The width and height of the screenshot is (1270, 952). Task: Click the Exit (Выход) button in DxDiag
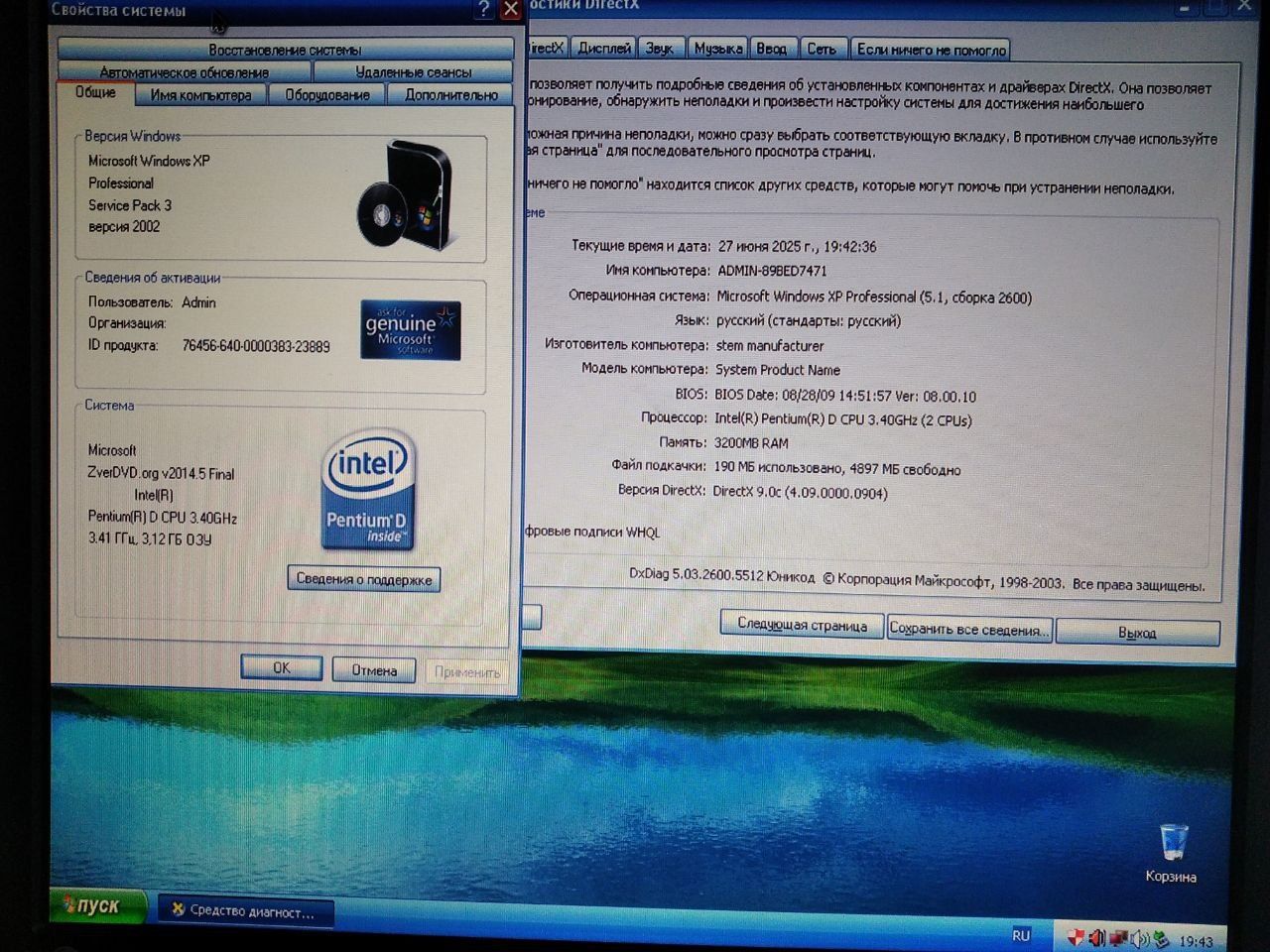(1137, 633)
